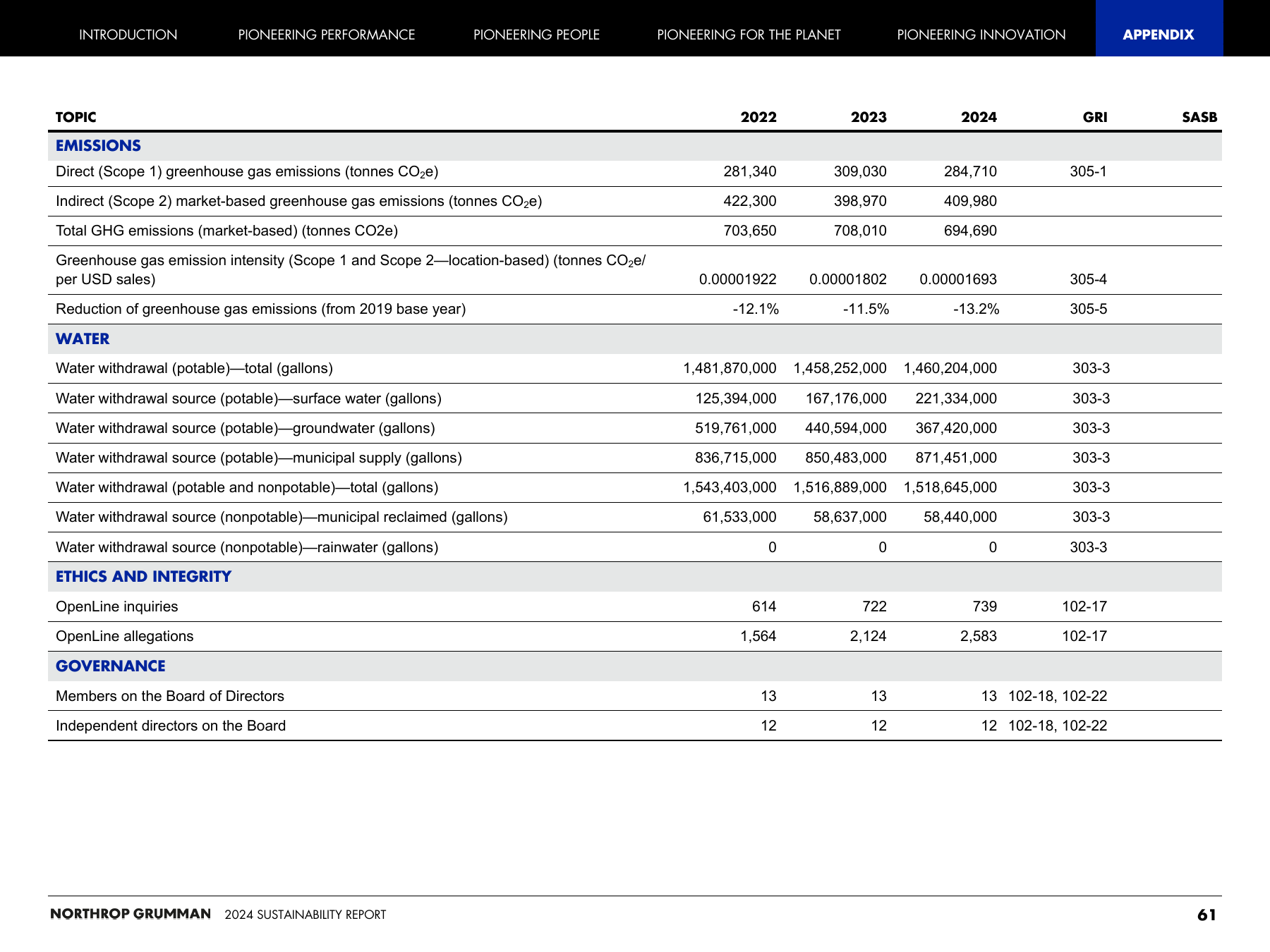Select OpenLine allegations value 2,583
1270x952 pixels.
979,636
